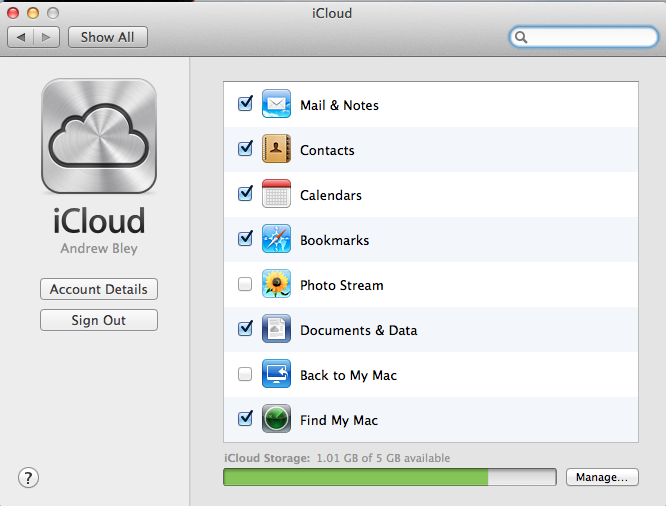Image resolution: width=666 pixels, height=506 pixels.
Task: Click the iCloud storage usage bar
Action: tap(390, 477)
